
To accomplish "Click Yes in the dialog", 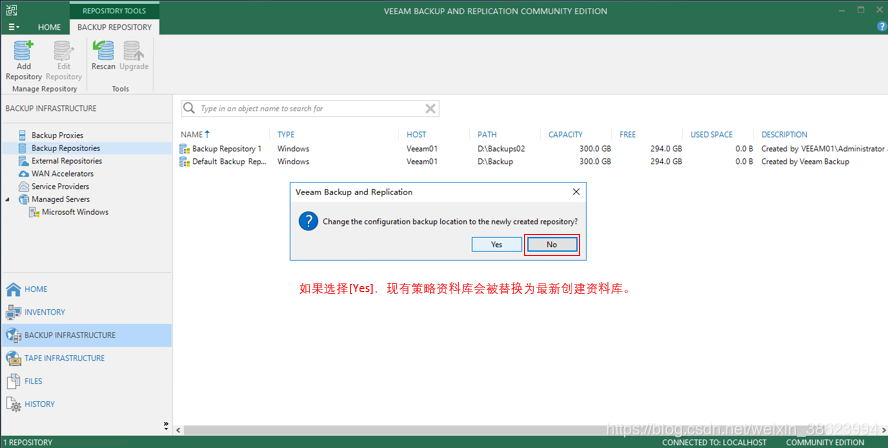I will click(x=497, y=244).
